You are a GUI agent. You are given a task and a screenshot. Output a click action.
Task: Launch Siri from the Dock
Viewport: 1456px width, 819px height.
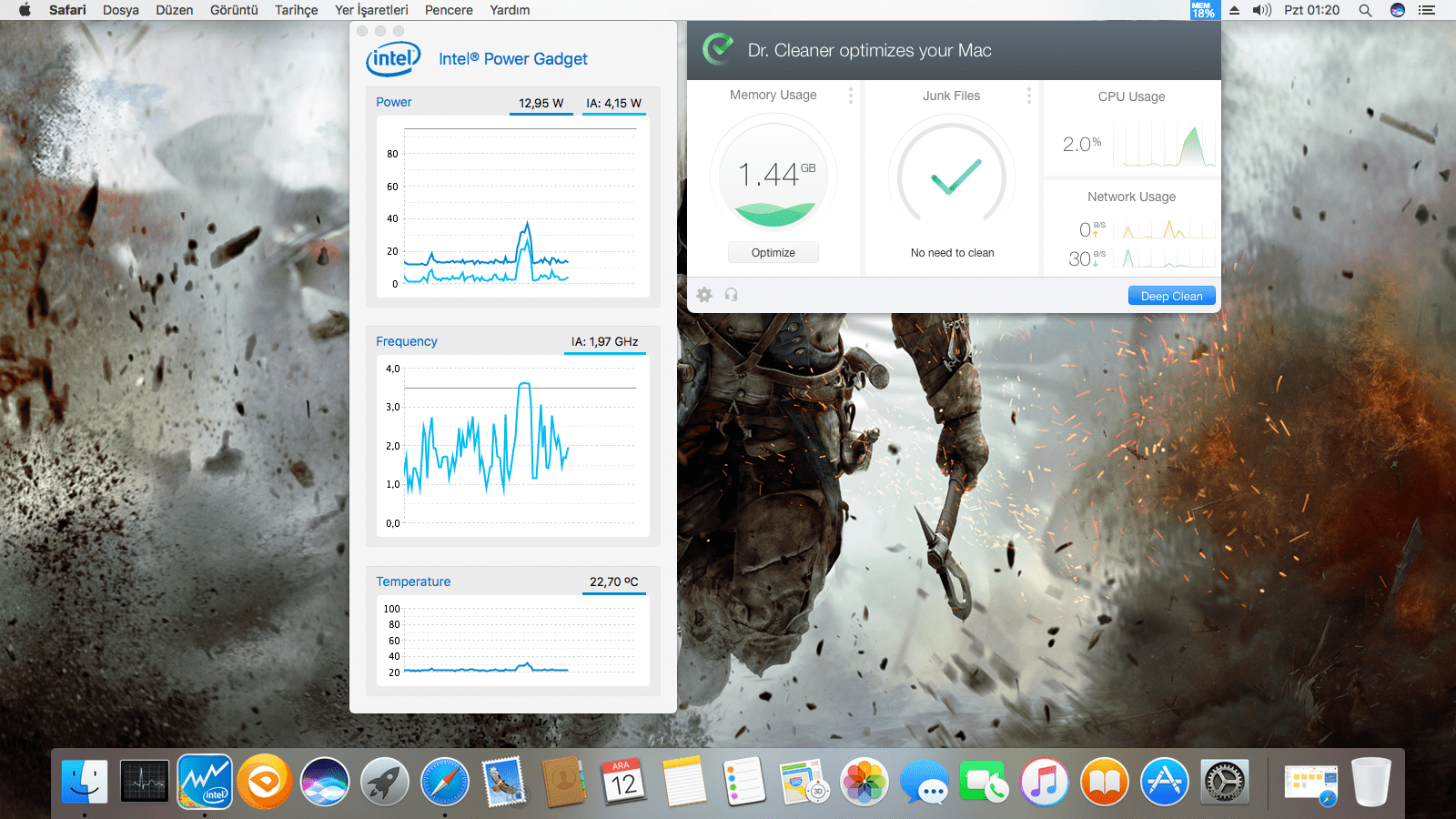point(325,782)
